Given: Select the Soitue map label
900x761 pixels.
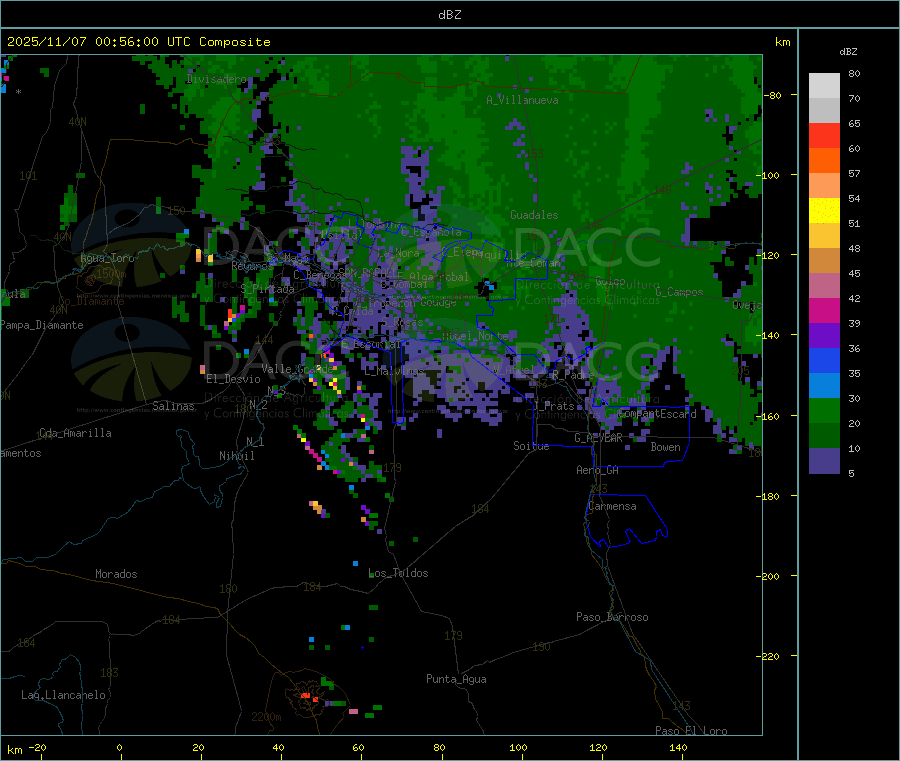Looking at the screenshot, I should [x=531, y=446].
